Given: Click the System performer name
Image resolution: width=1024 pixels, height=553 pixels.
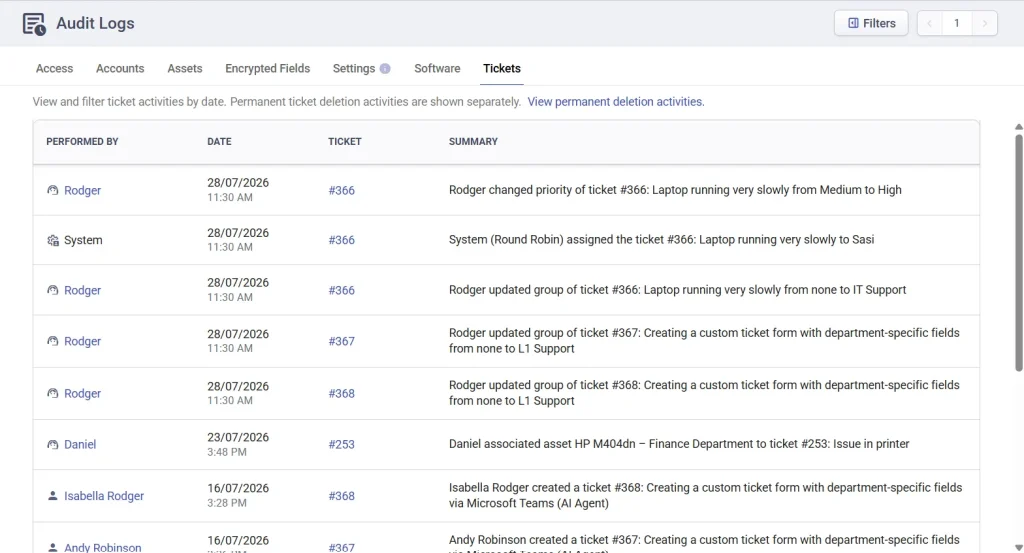Looking at the screenshot, I should (83, 240).
